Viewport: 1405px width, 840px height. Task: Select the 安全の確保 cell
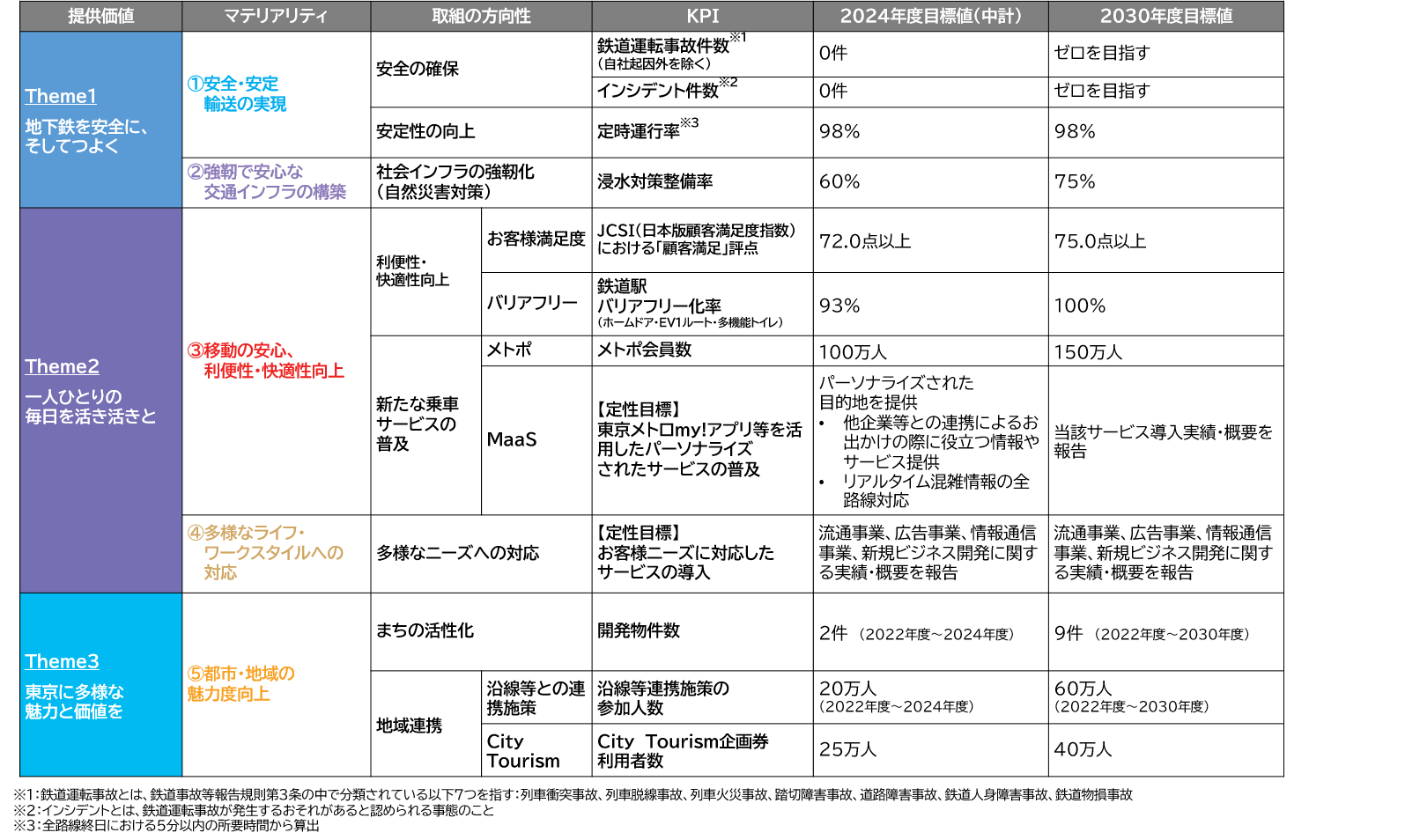click(x=481, y=69)
